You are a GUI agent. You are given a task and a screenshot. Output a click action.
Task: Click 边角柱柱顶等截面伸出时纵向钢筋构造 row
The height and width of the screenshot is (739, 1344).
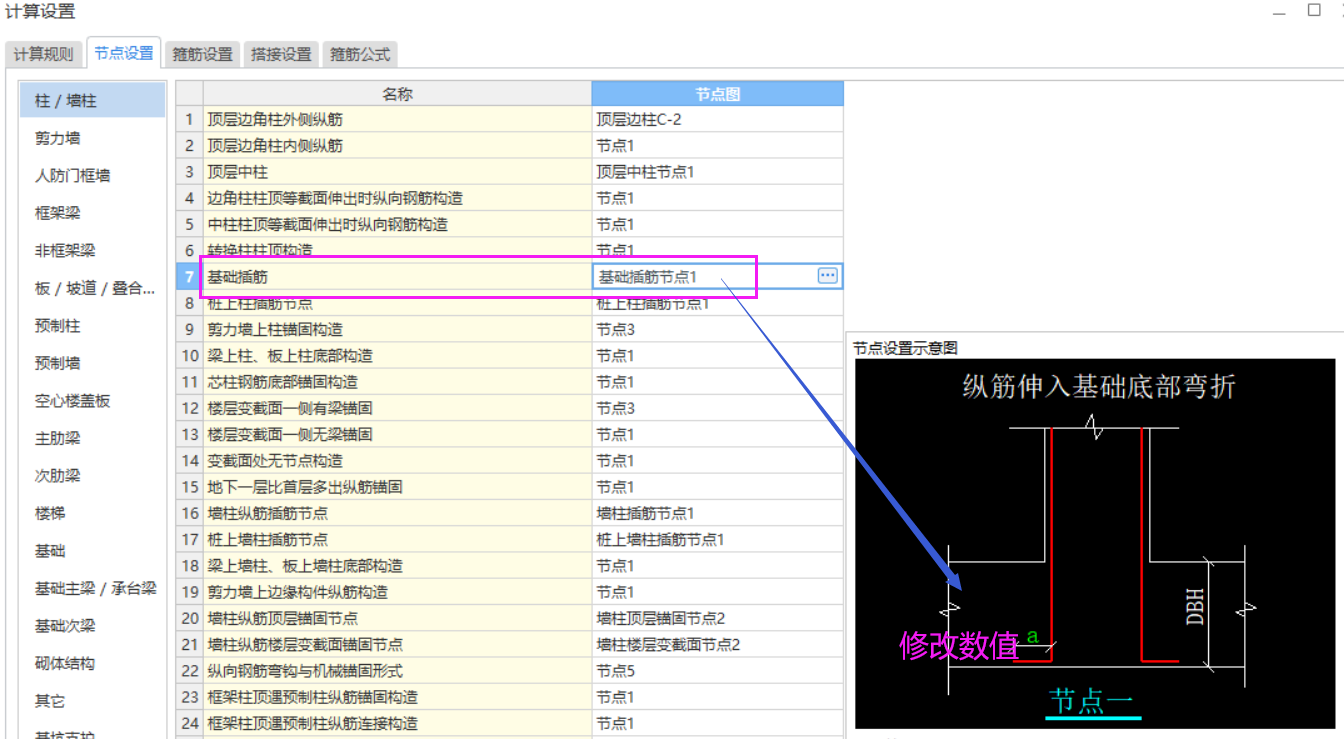[398, 198]
